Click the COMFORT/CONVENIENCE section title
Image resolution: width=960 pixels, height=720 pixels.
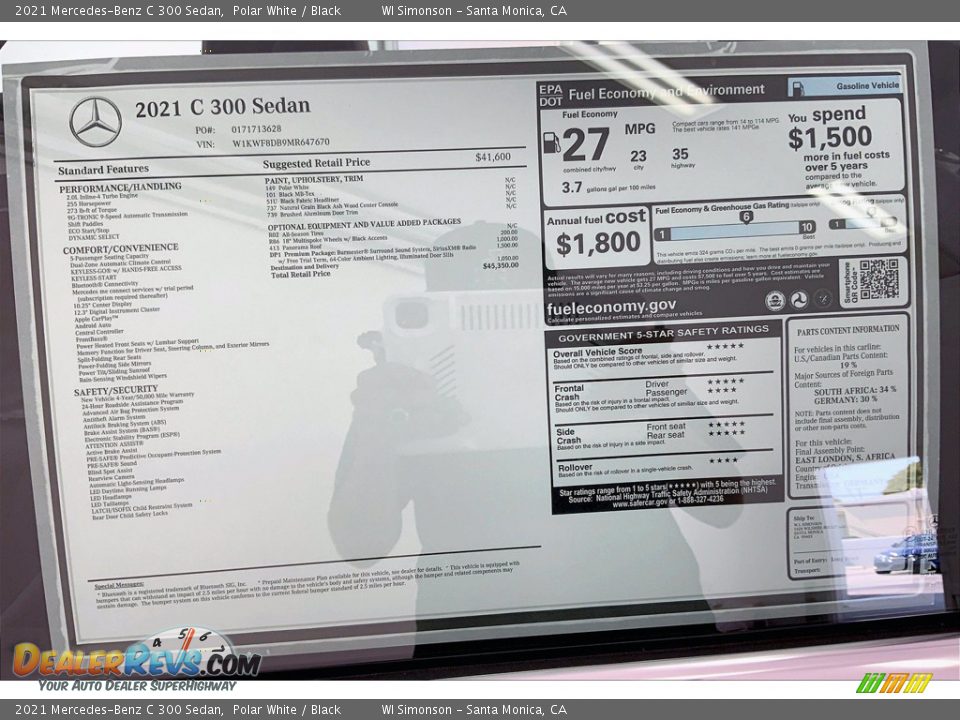(121, 249)
